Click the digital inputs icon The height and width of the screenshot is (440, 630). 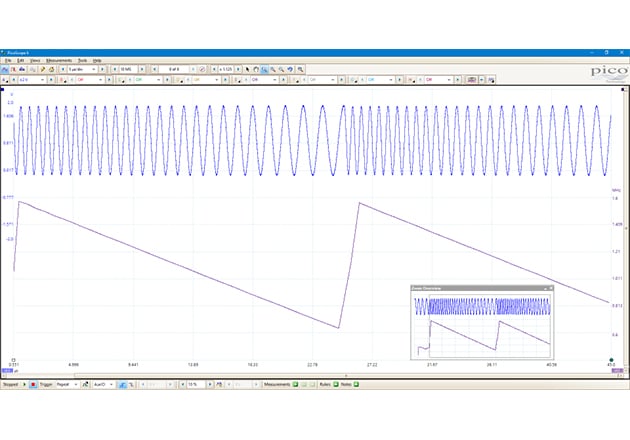point(472,80)
